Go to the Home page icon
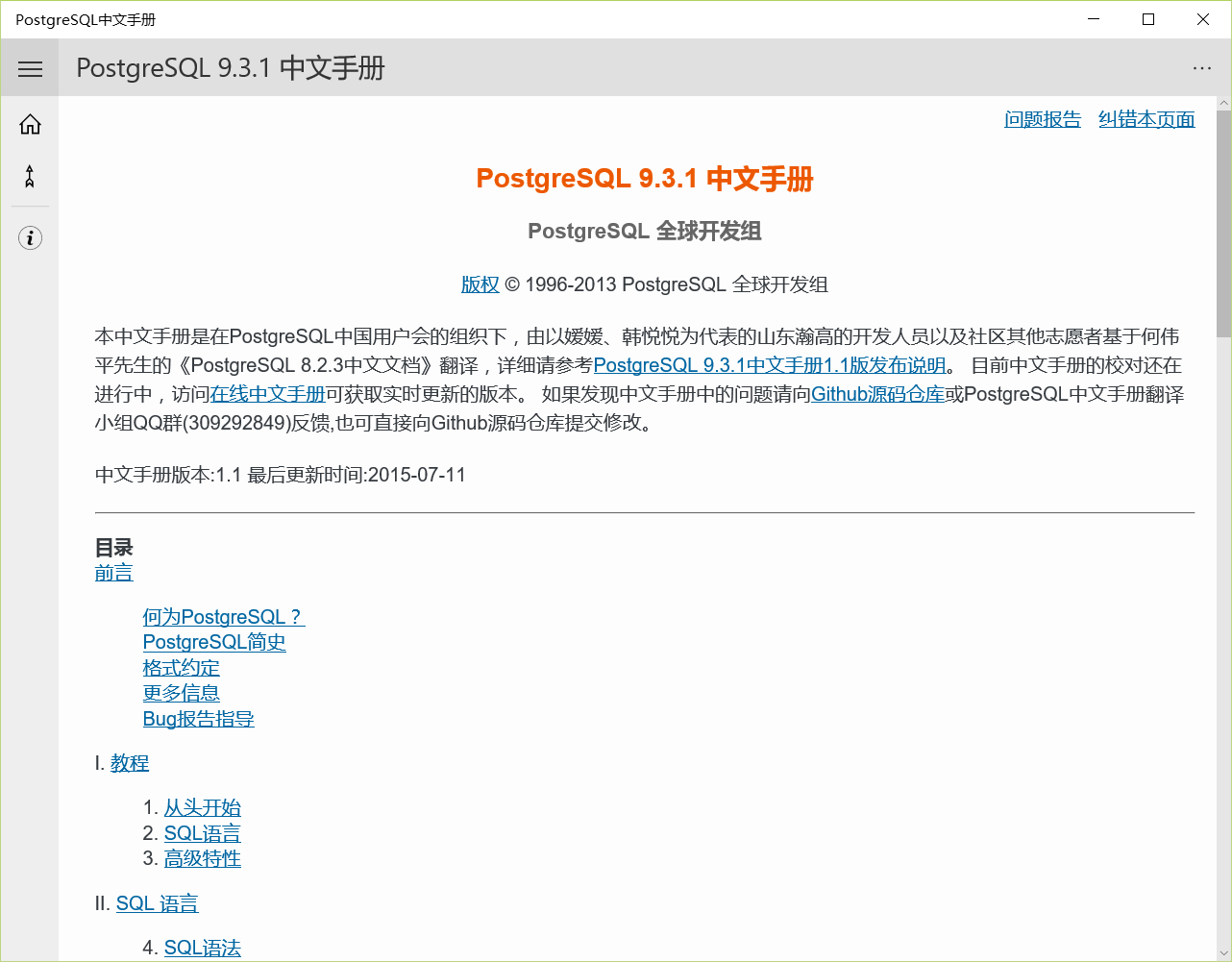Viewport: 1232px width, 962px height. [x=30, y=124]
